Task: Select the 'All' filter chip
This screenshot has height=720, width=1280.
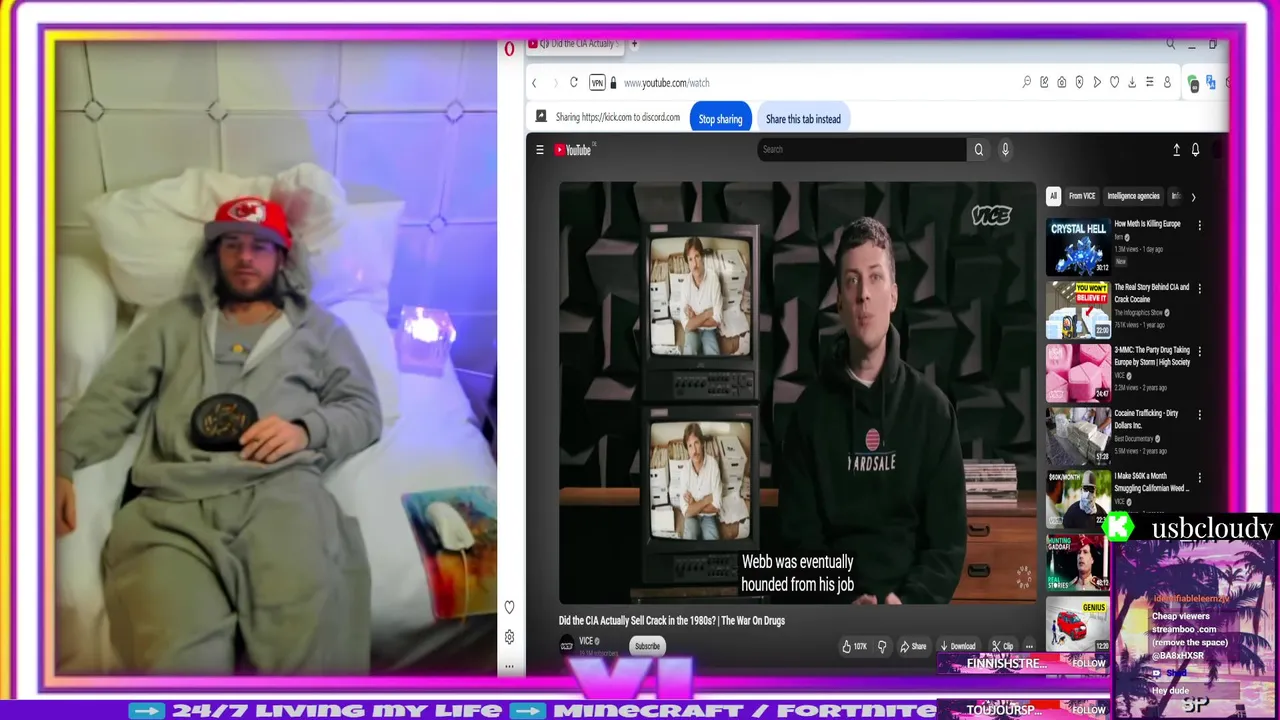Action: 1052,197
